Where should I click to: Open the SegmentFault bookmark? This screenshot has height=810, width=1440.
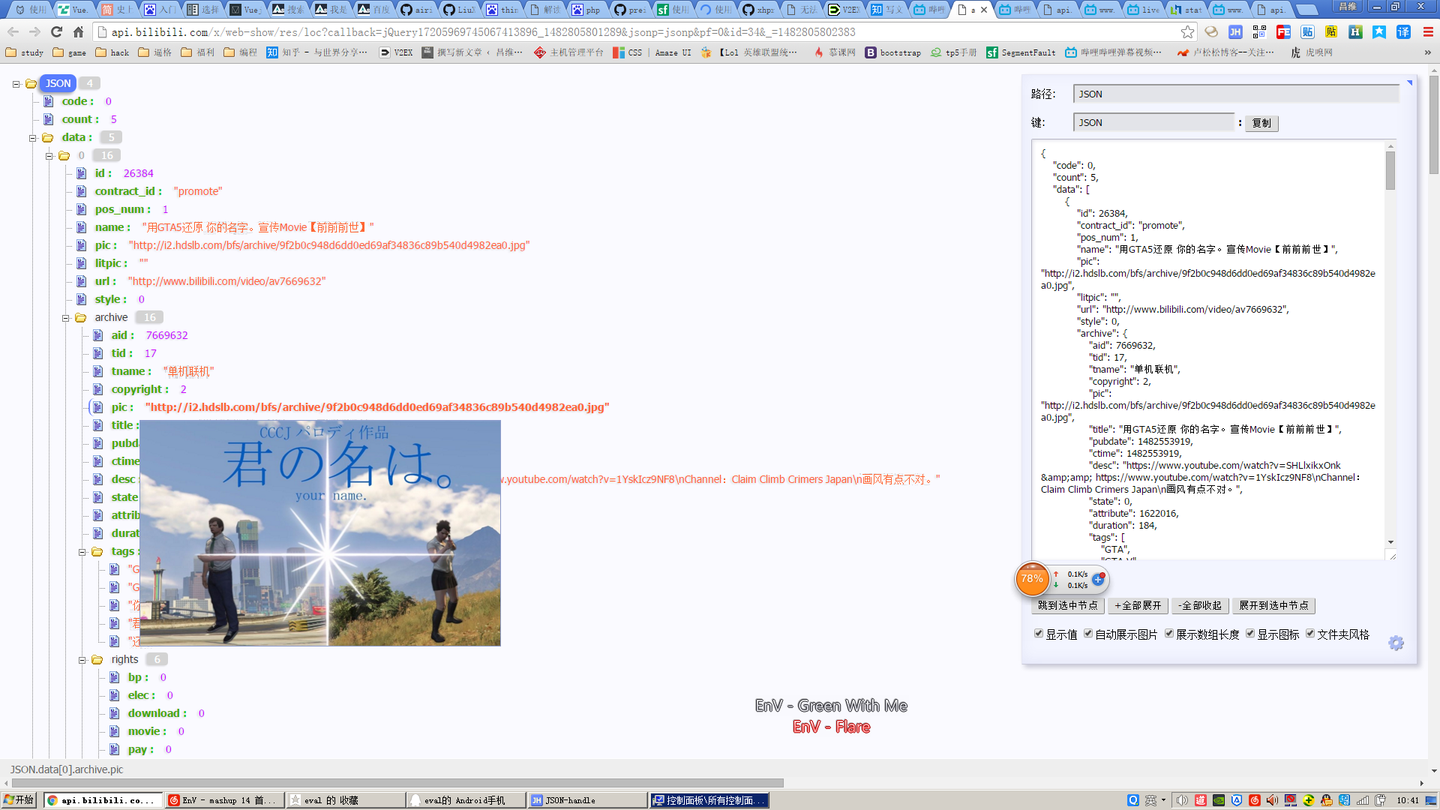coord(1021,52)
